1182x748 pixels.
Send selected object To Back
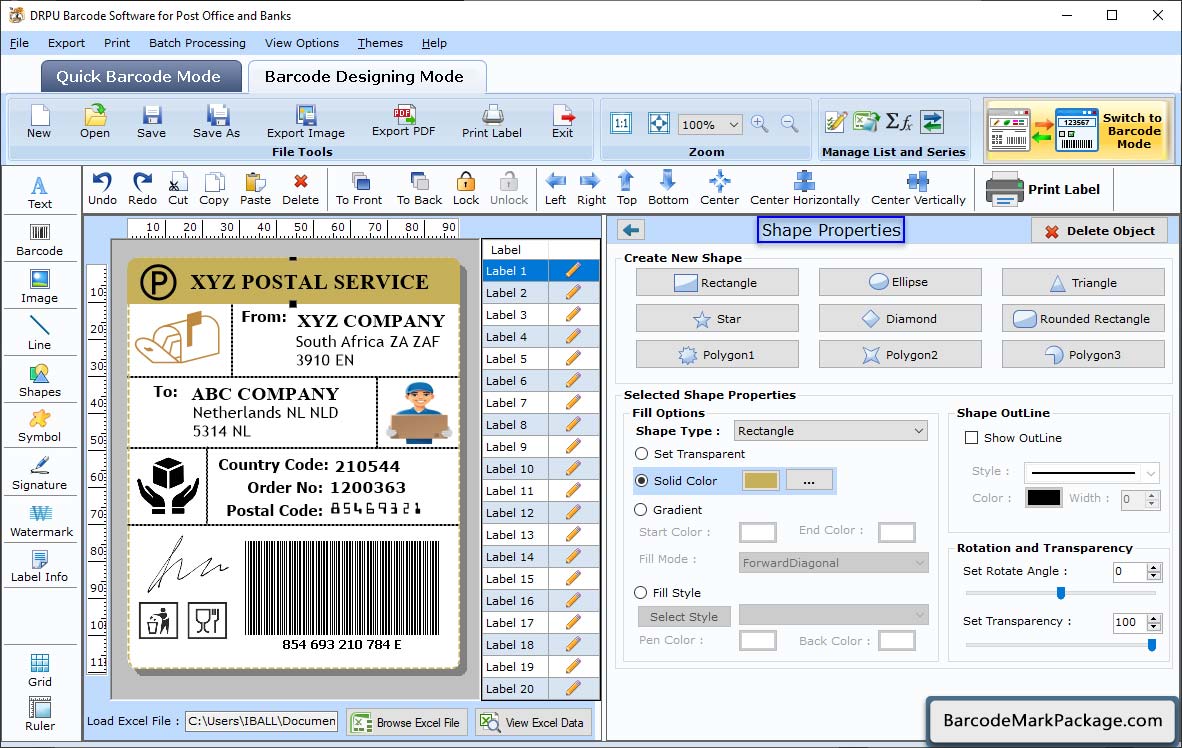(419, 189)
